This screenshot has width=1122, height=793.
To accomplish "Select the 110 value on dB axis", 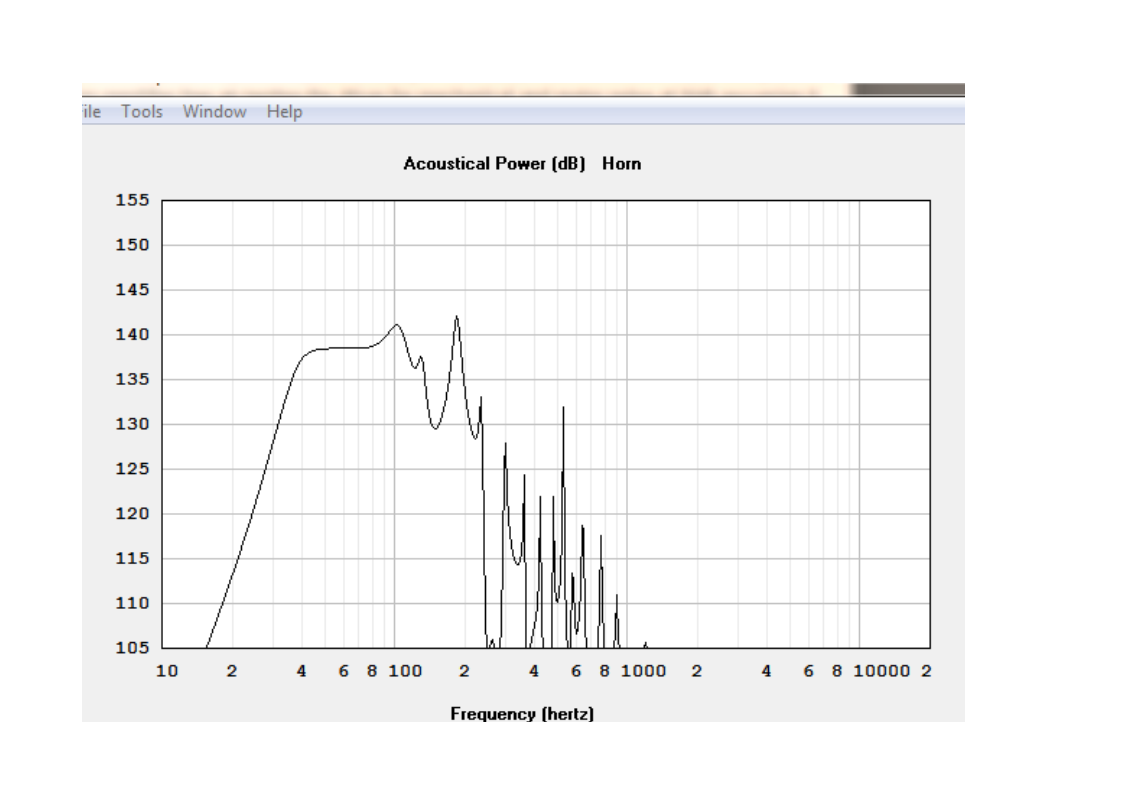I will 132,603.
